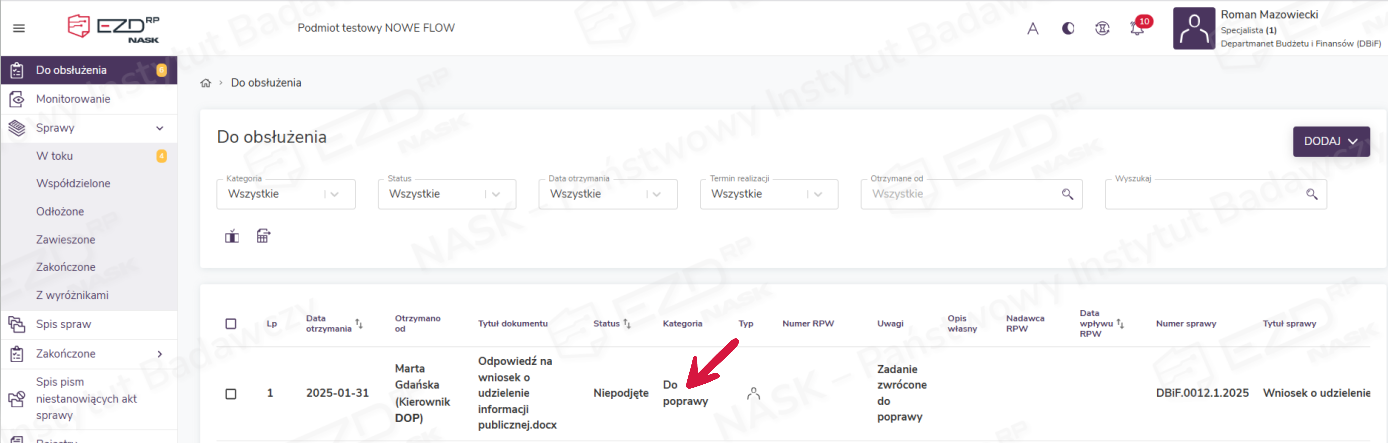Click the person icon in Typ column
Viewport: 1388px width, 443px height.
754,394
